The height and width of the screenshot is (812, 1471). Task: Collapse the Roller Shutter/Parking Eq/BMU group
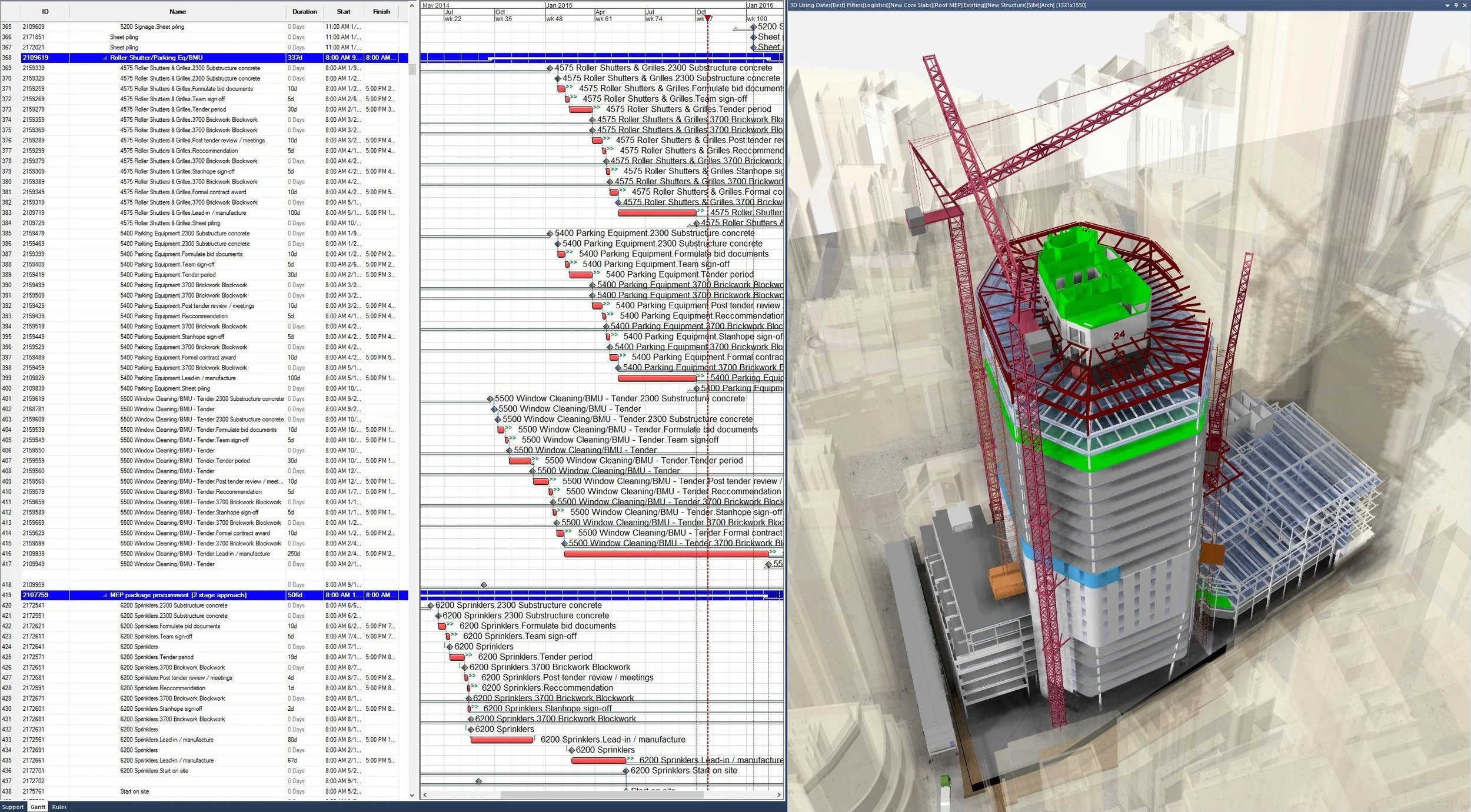pyautogui.click(x=105, y=58)
